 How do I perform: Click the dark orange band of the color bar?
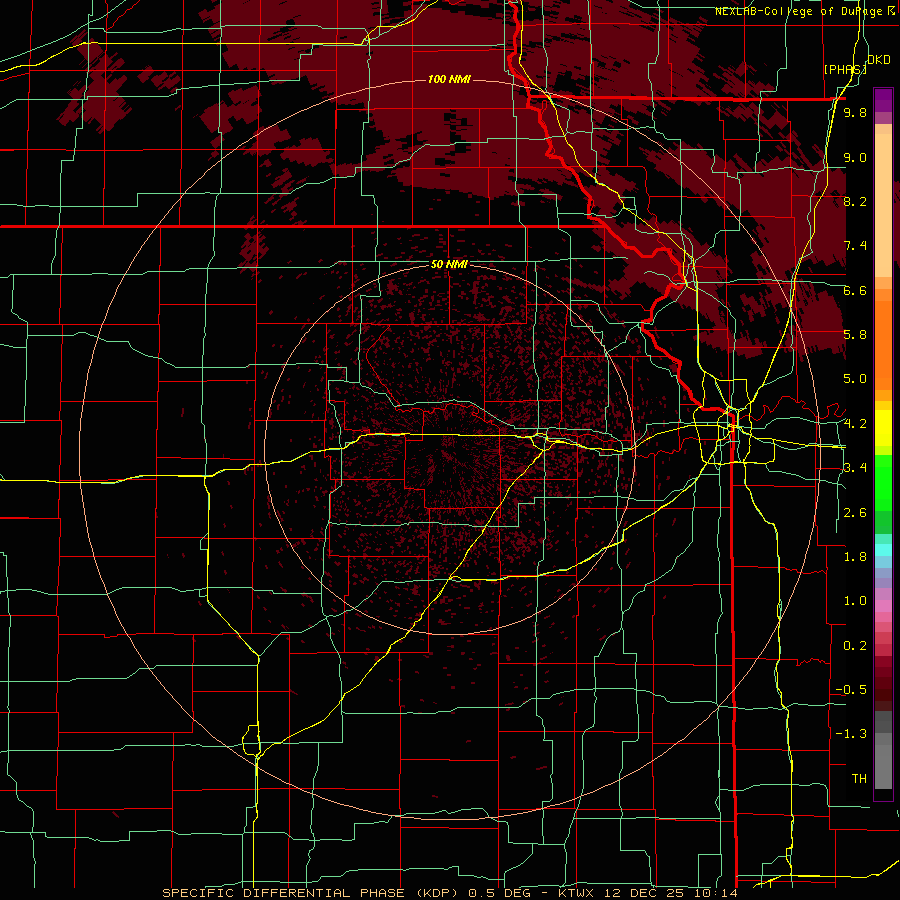(x=883, y=346)
